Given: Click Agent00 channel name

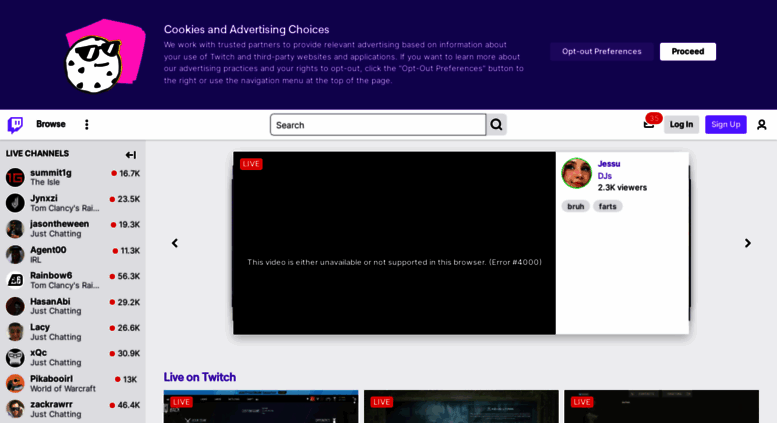Looking at the screenshot, I should pos(48,250).
